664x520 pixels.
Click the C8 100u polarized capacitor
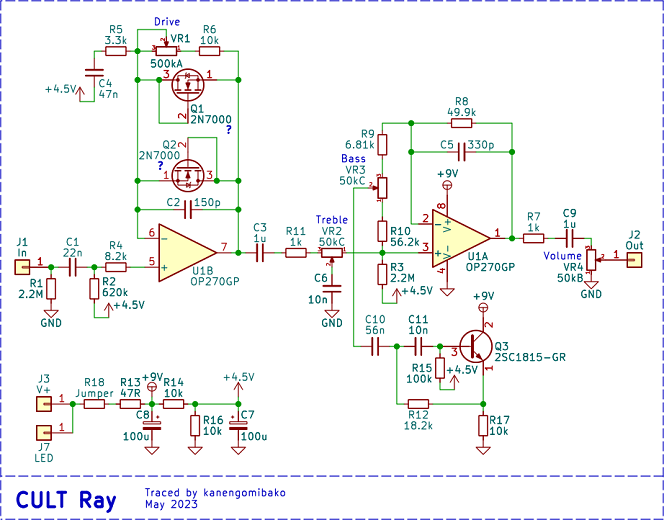152,426
